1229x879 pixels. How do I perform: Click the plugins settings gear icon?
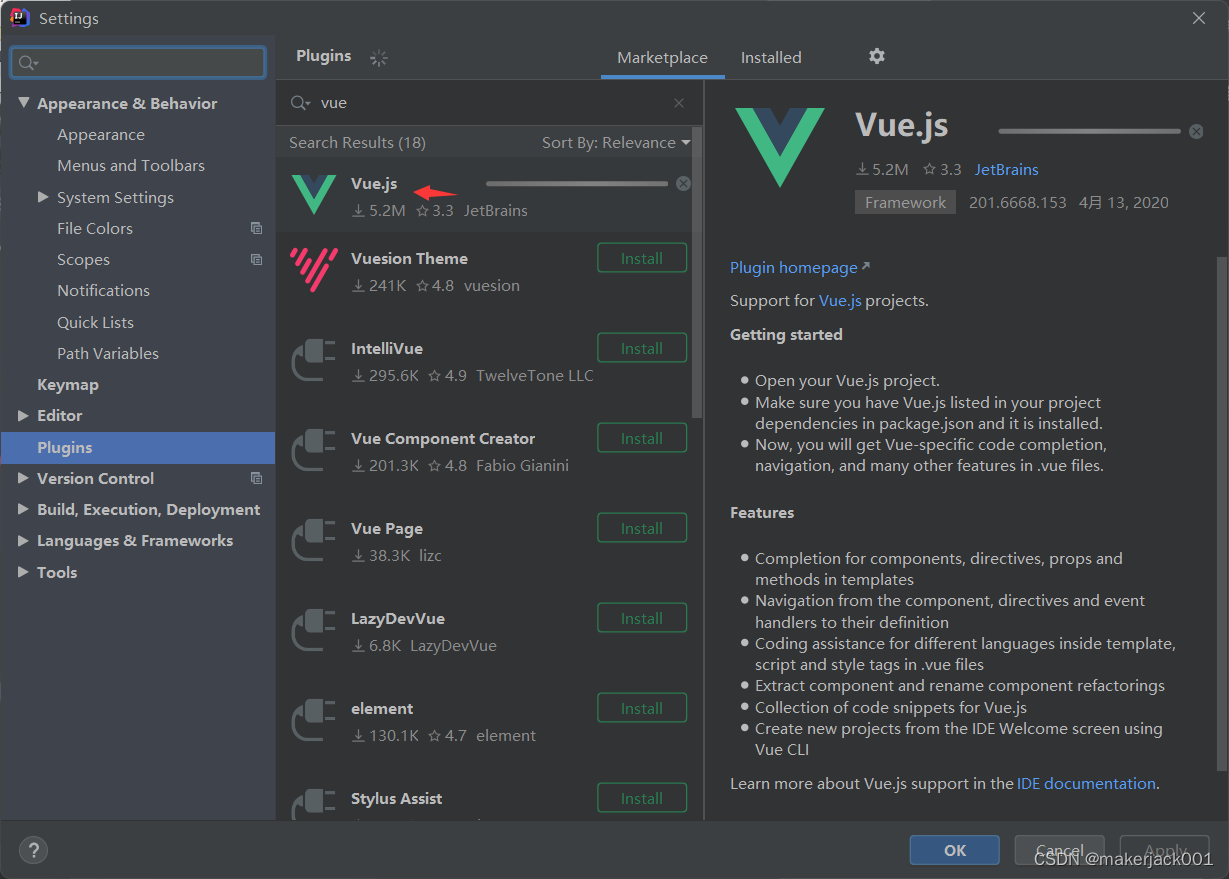[877, 56]
